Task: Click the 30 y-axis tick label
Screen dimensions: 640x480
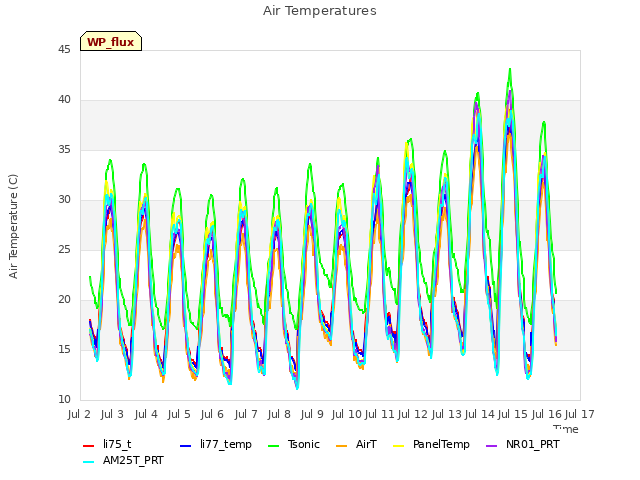Action: [64, 200]
